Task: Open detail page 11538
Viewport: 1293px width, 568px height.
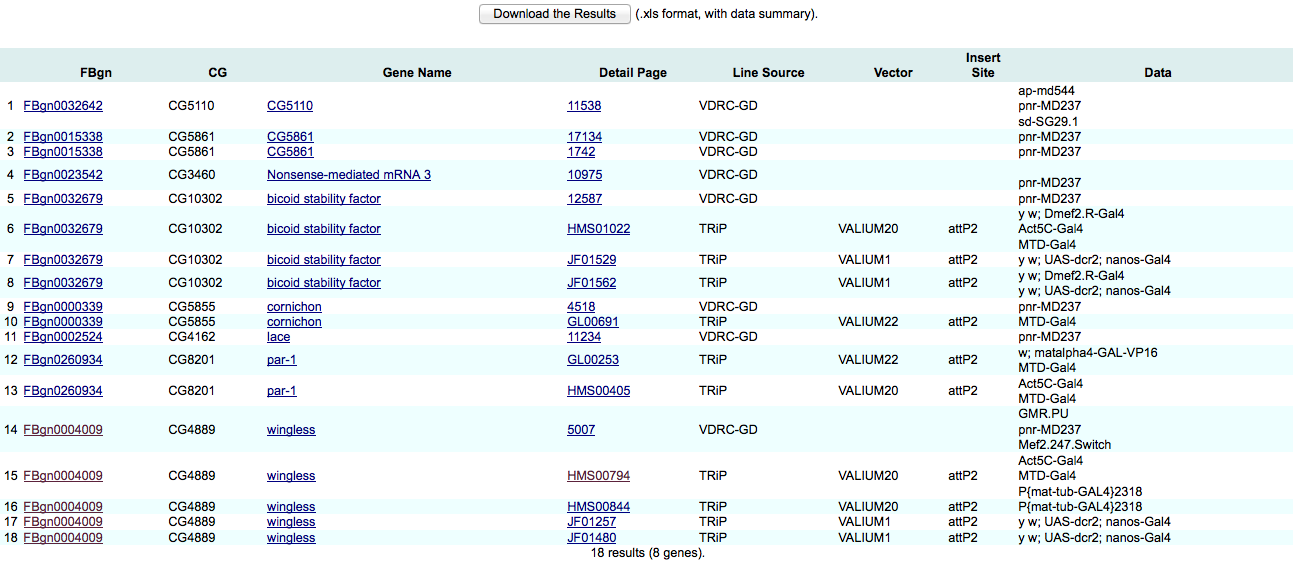Action: pos(584,106)
